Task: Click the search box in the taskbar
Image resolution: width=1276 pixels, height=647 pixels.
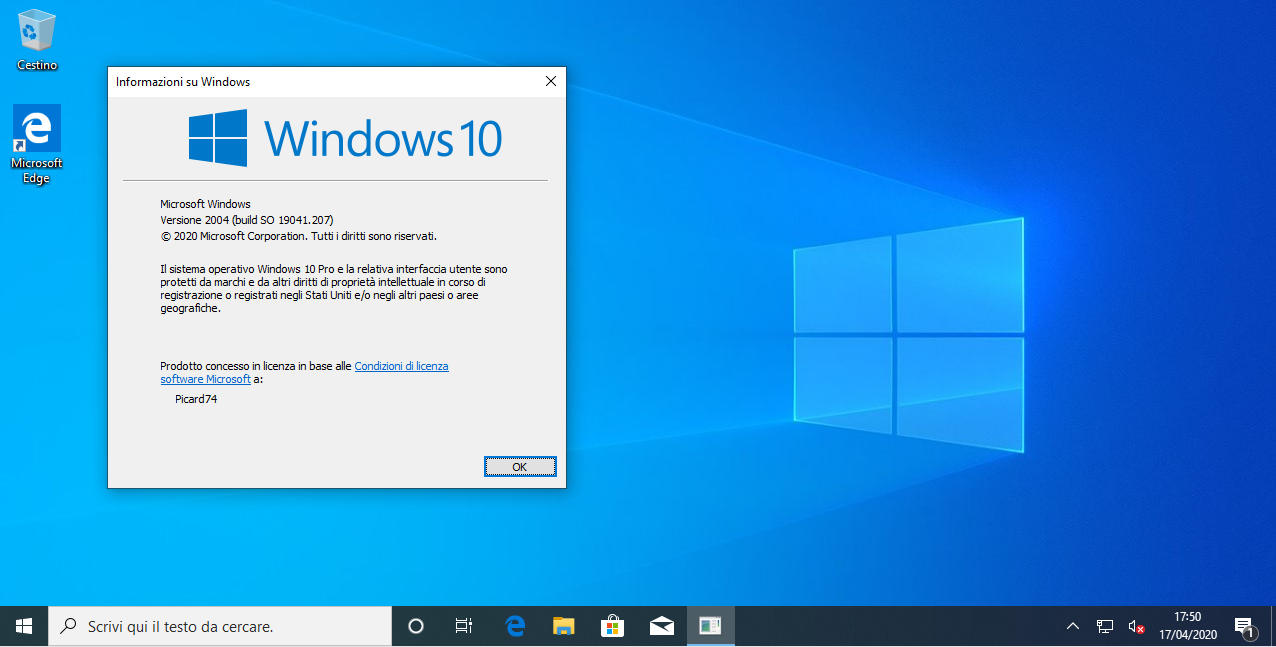Action: (x=220, y=626)
